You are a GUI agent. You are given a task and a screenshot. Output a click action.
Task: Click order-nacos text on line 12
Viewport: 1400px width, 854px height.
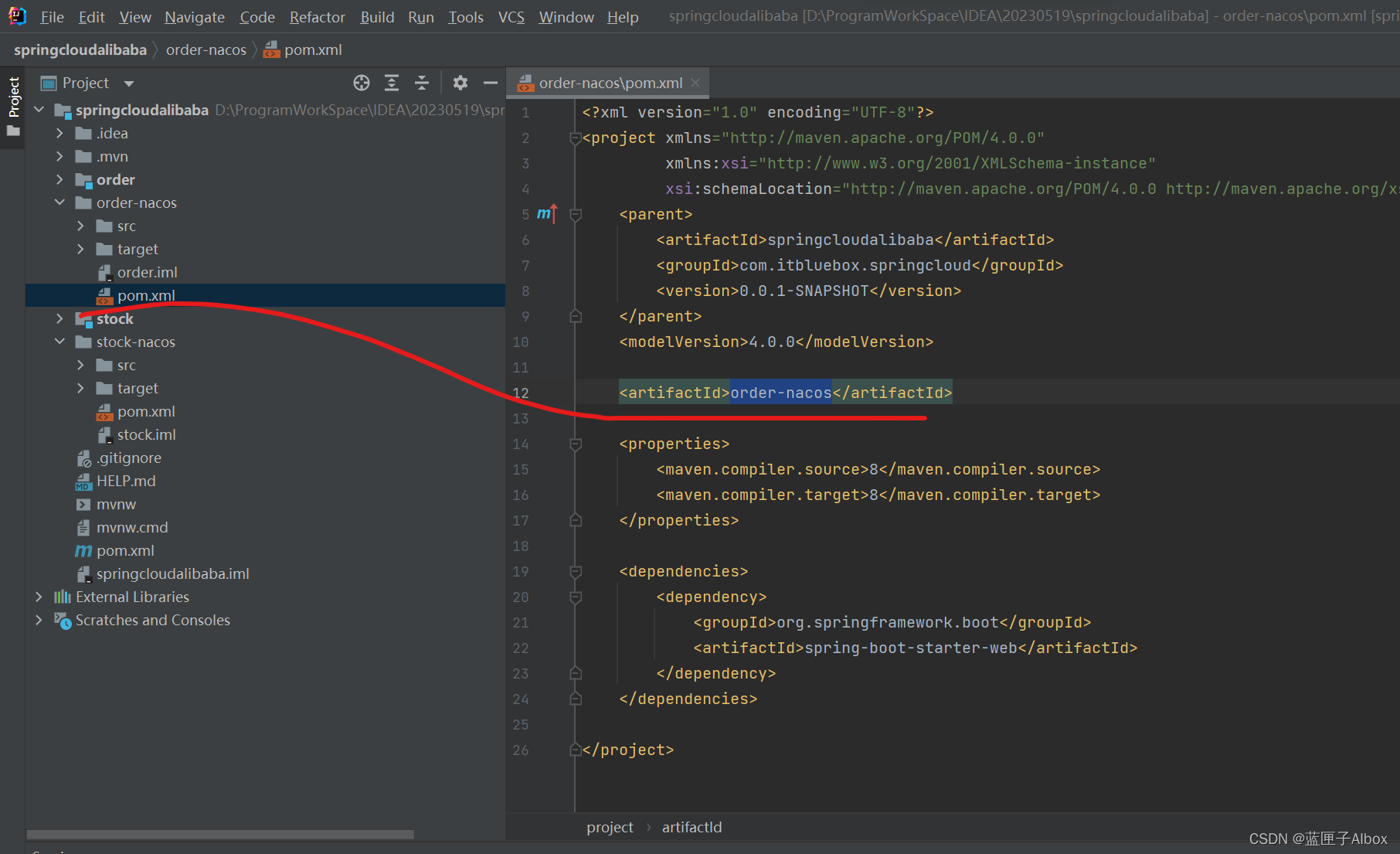point(781,393)
